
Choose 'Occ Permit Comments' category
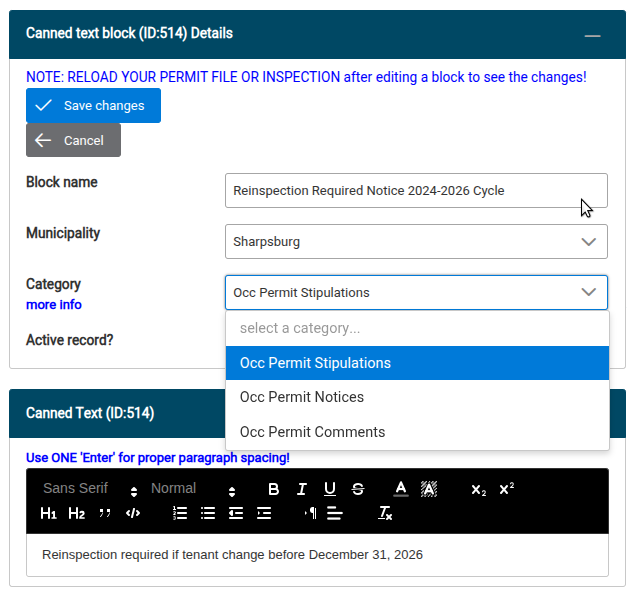click(x=417, y=432)
